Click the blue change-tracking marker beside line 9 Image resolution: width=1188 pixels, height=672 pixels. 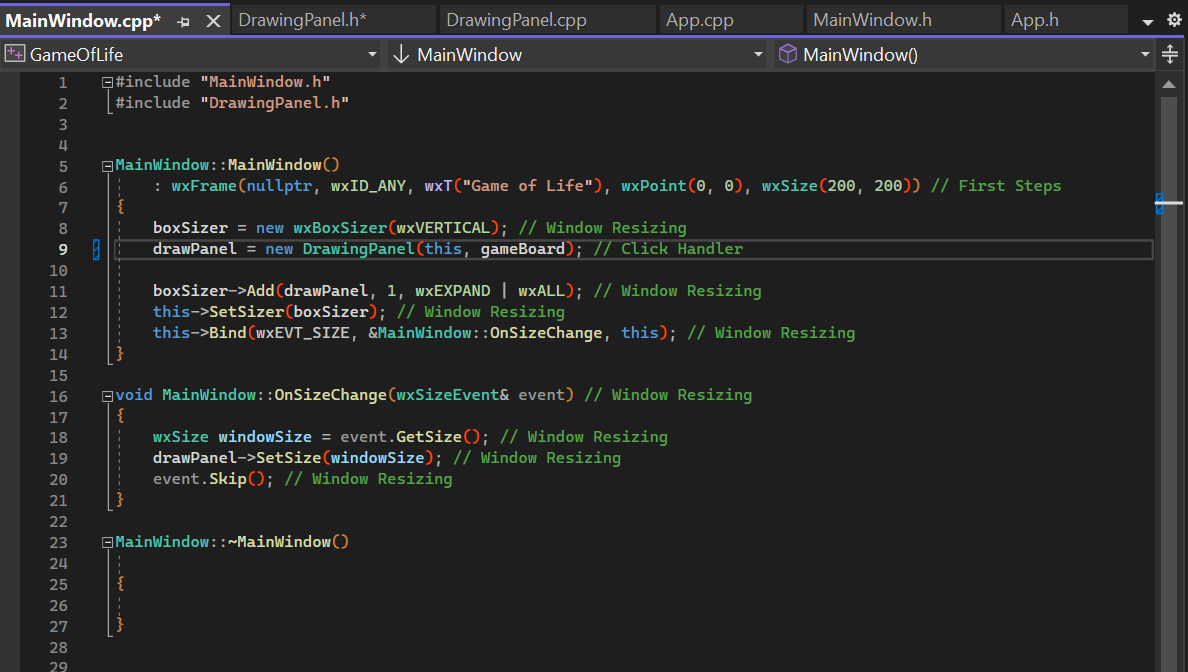coord(96,248)
